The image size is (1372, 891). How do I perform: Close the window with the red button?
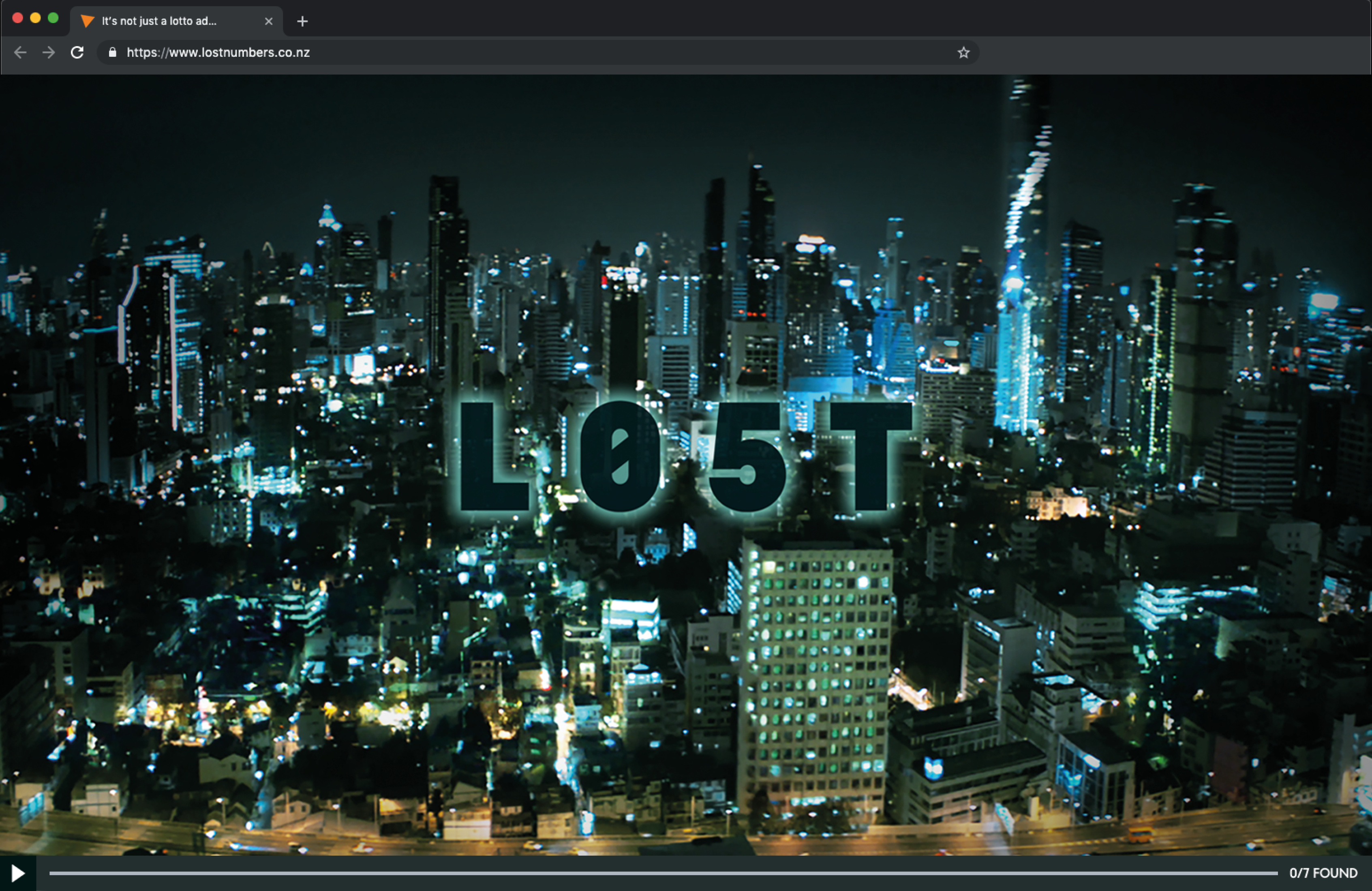click(17, 18)
